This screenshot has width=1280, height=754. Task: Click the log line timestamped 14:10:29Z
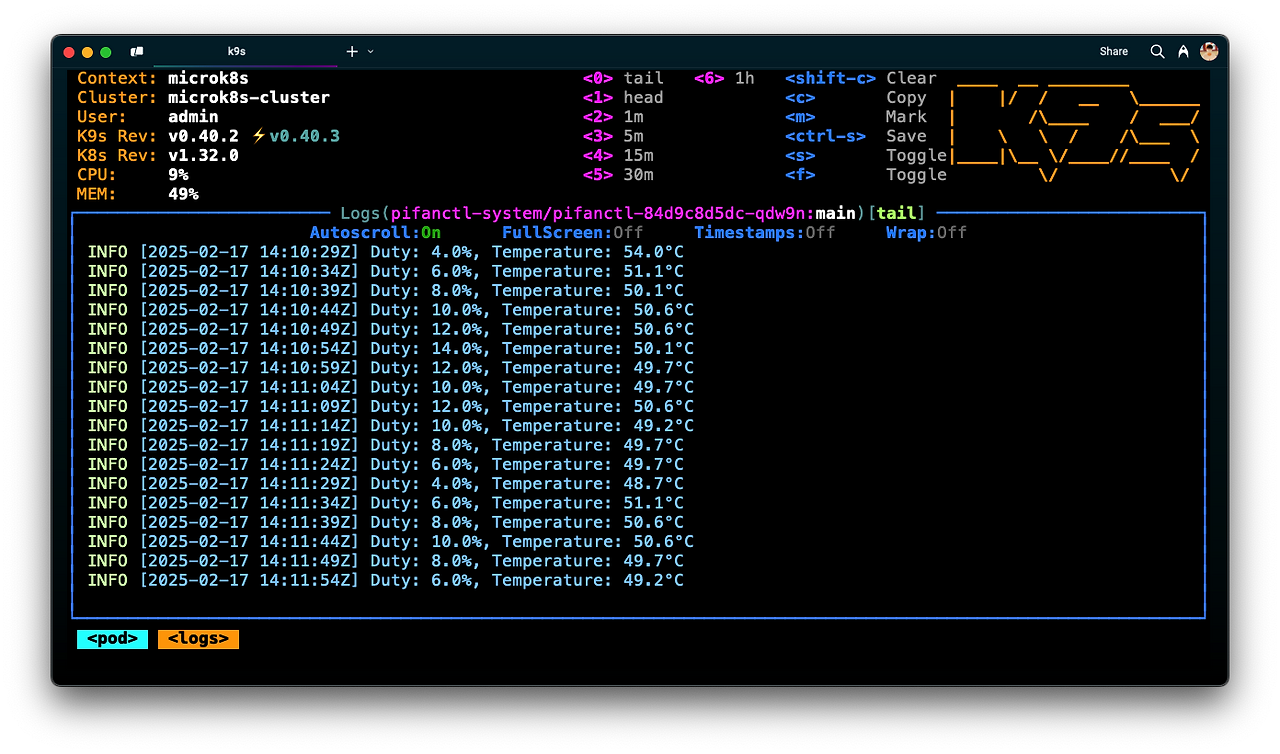point(386,252)
